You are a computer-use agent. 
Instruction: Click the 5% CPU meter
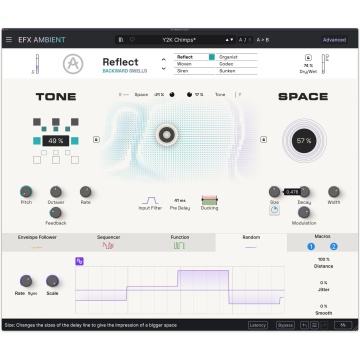pos(343,325)
